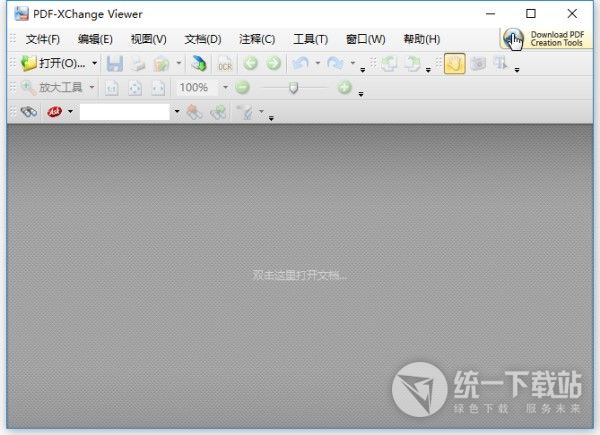Expand the 放大工具 dropdown arrow
The height and width of the screenshot is (435, 600).
[91, 87]
